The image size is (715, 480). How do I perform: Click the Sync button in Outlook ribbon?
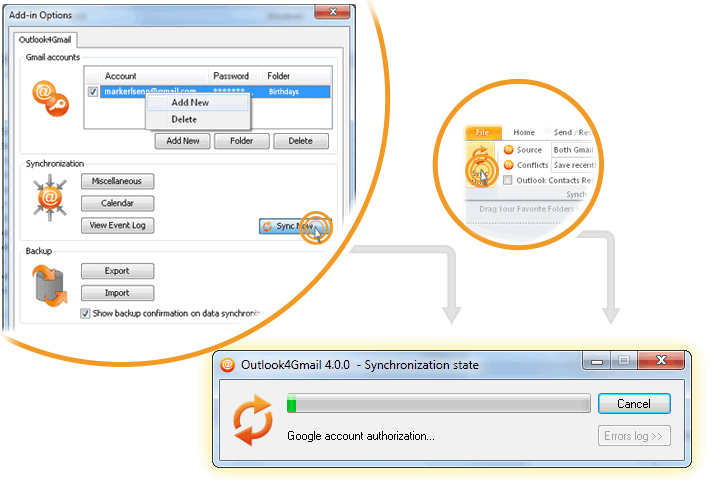click(480, 165)
